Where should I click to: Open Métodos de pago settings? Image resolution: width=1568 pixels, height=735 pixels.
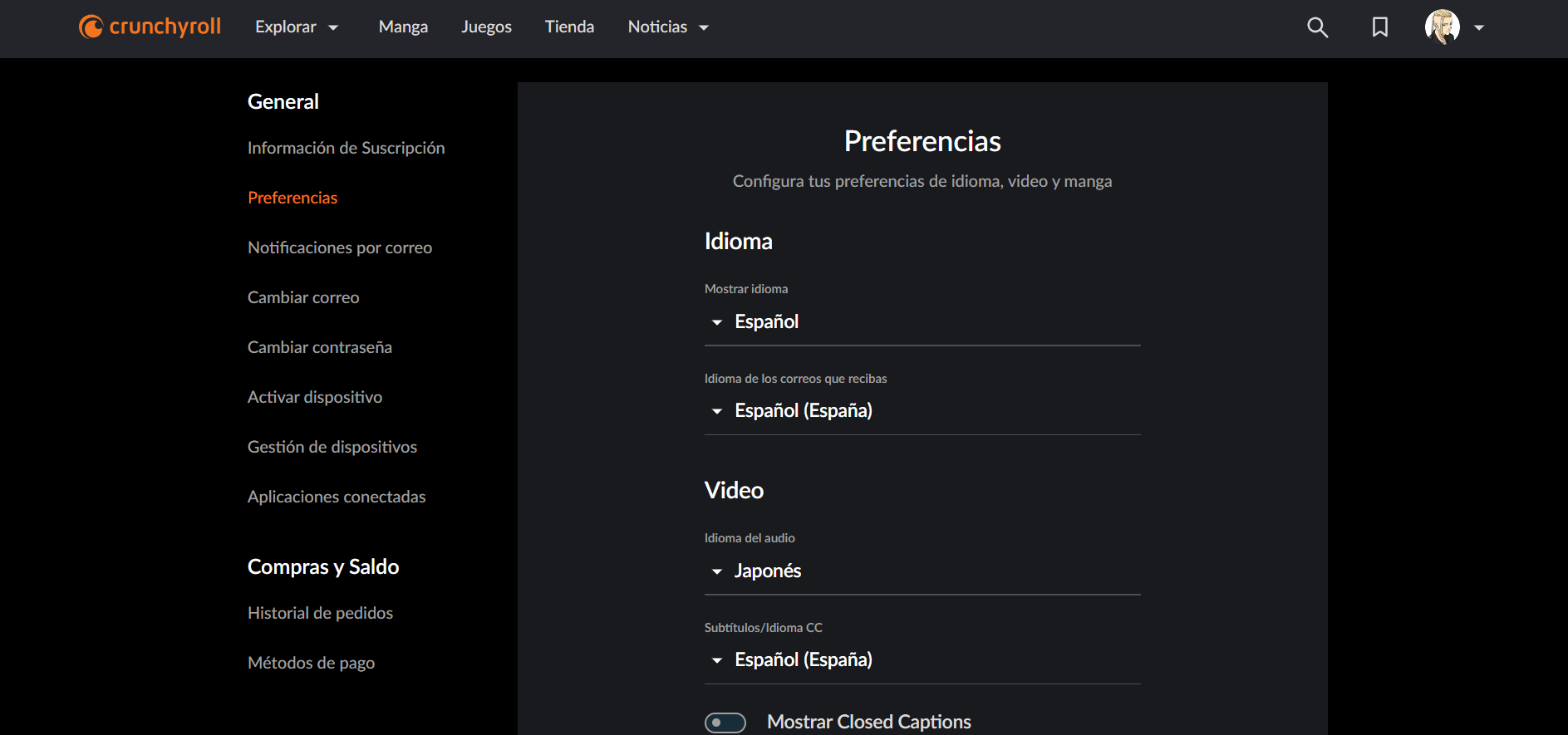[x=311, y=663]
